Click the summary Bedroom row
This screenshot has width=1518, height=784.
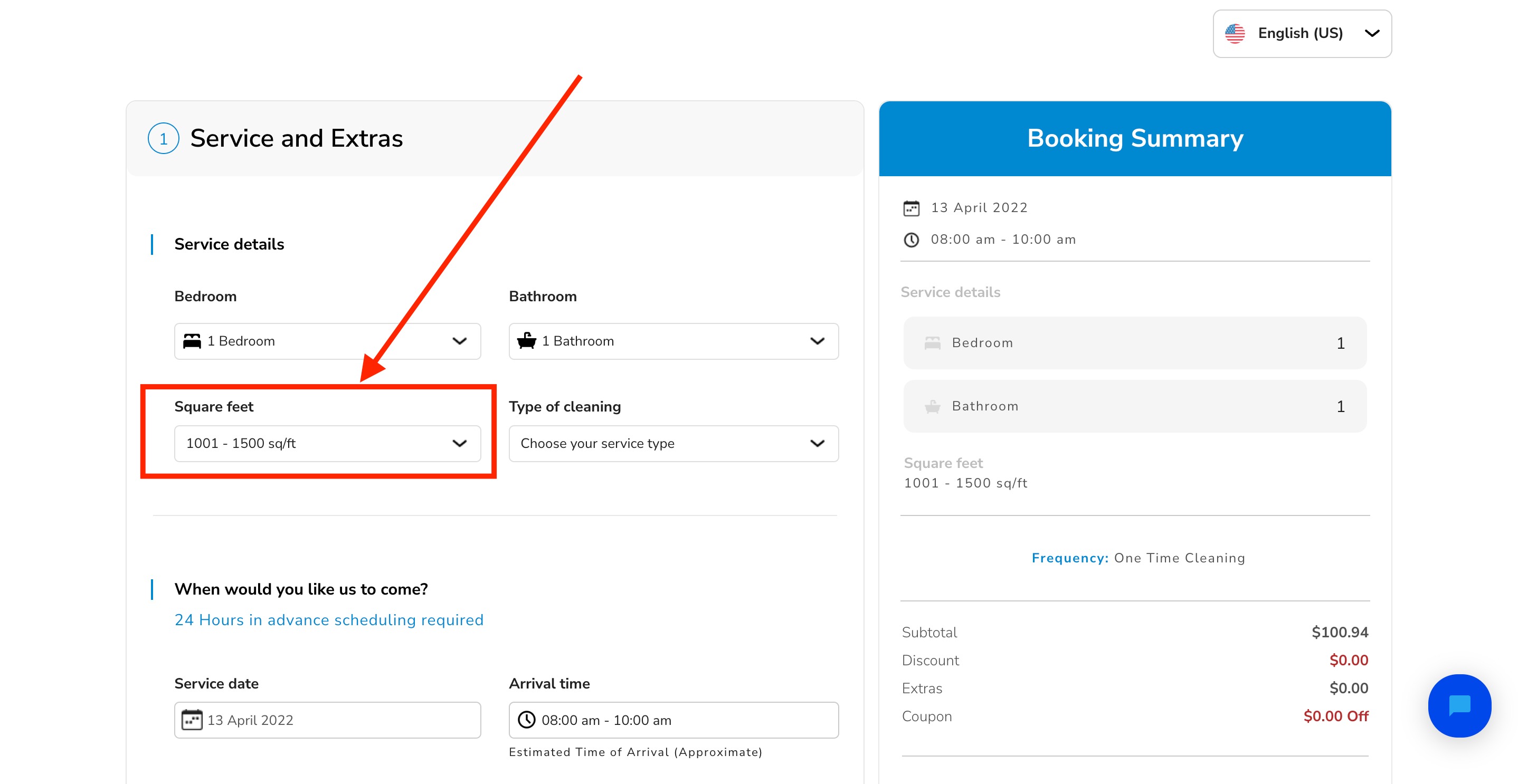pyautogui.click(x=1134, y=343)
